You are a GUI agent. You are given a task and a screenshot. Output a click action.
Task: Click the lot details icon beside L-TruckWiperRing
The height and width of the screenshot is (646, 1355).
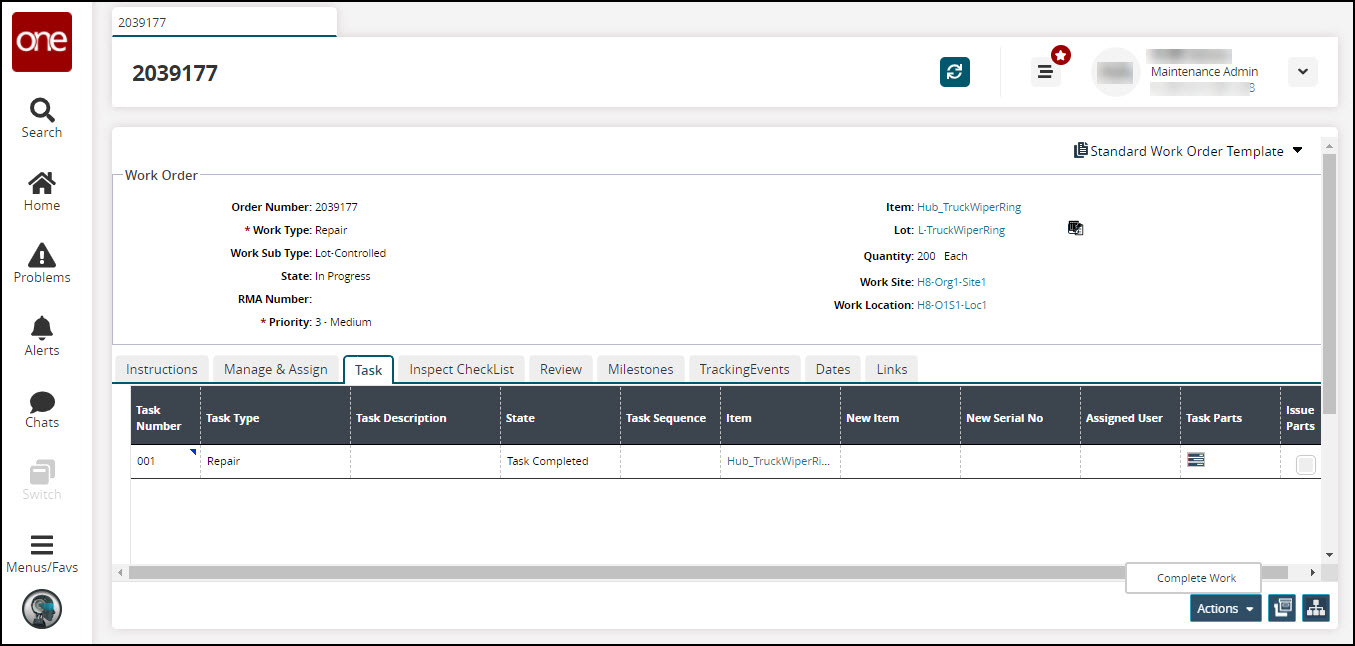coord(1075,229)
